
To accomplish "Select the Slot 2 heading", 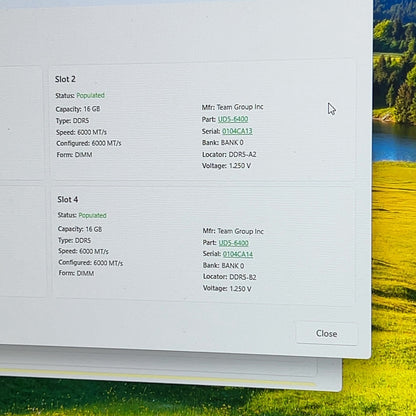I will [65, 79].
